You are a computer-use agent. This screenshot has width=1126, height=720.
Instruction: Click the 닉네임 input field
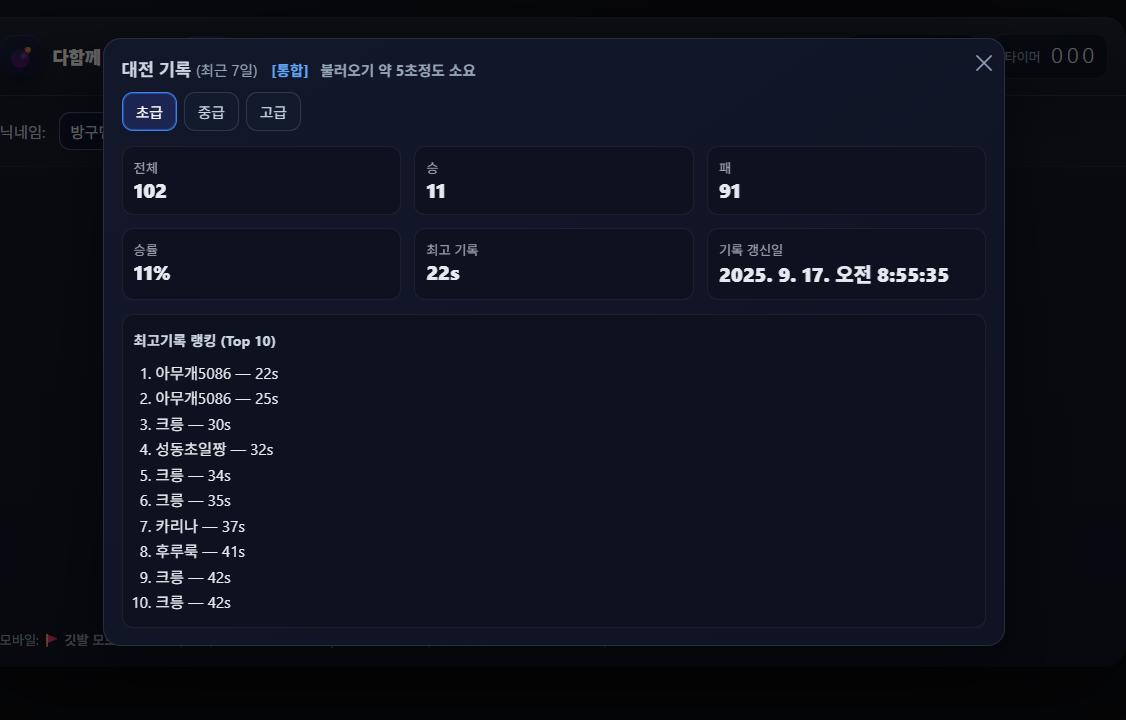click(83, 131)
